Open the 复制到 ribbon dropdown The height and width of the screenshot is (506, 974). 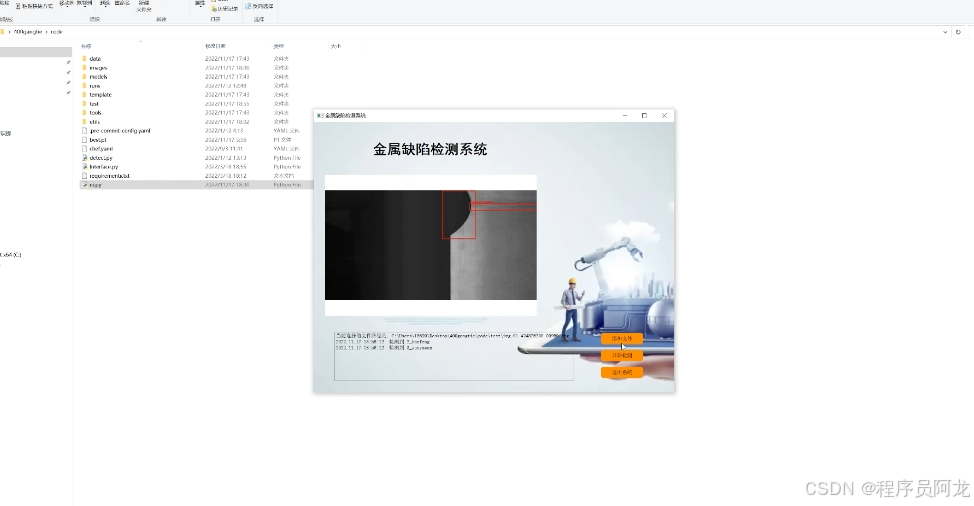coord(84,3)
